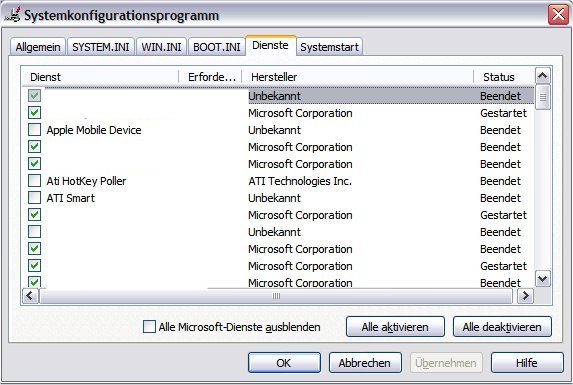Close the window with the red X

pyautogui.click(x=558, y=15)
